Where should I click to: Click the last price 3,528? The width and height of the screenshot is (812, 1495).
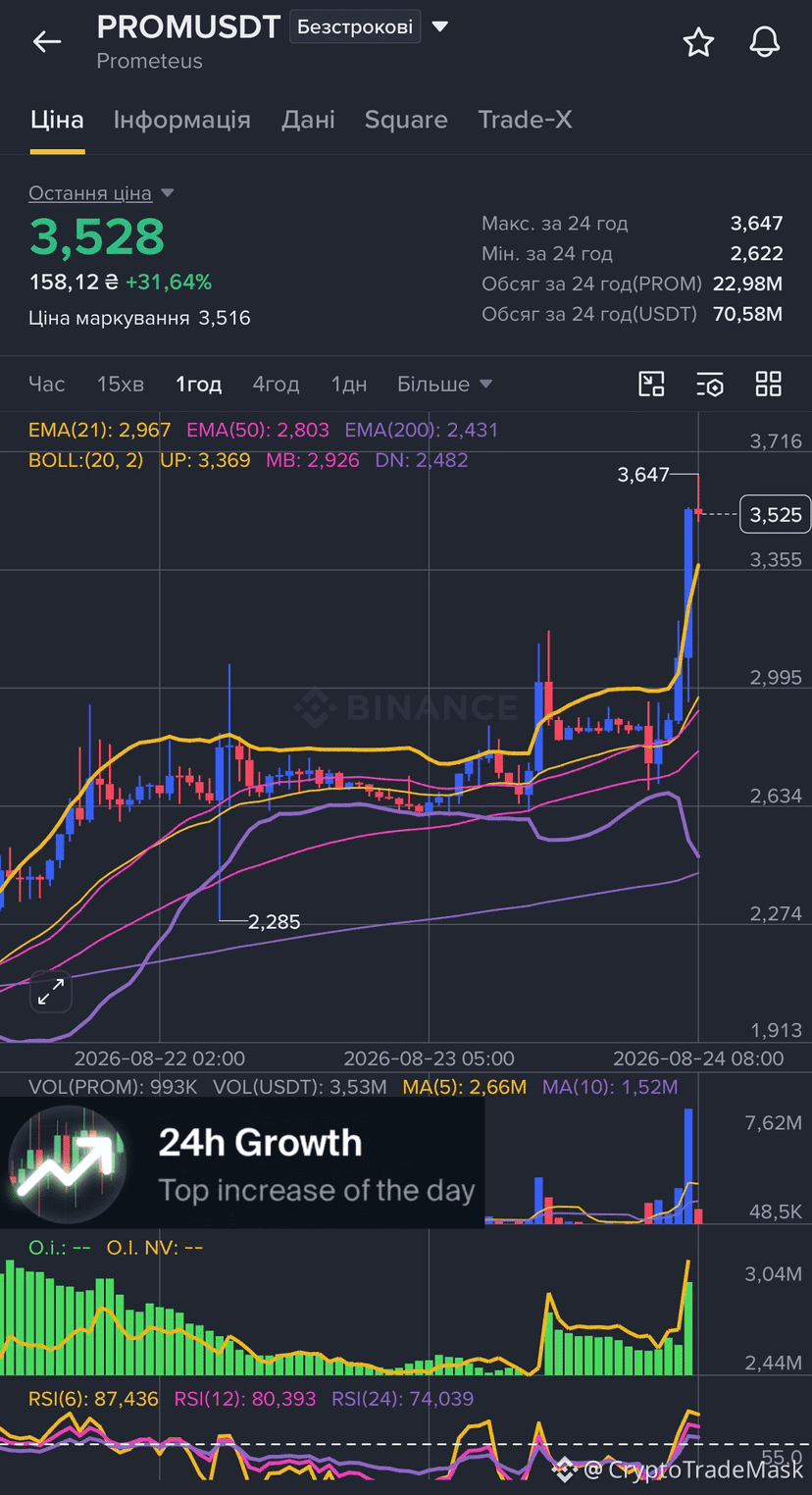tap(97, 236)
